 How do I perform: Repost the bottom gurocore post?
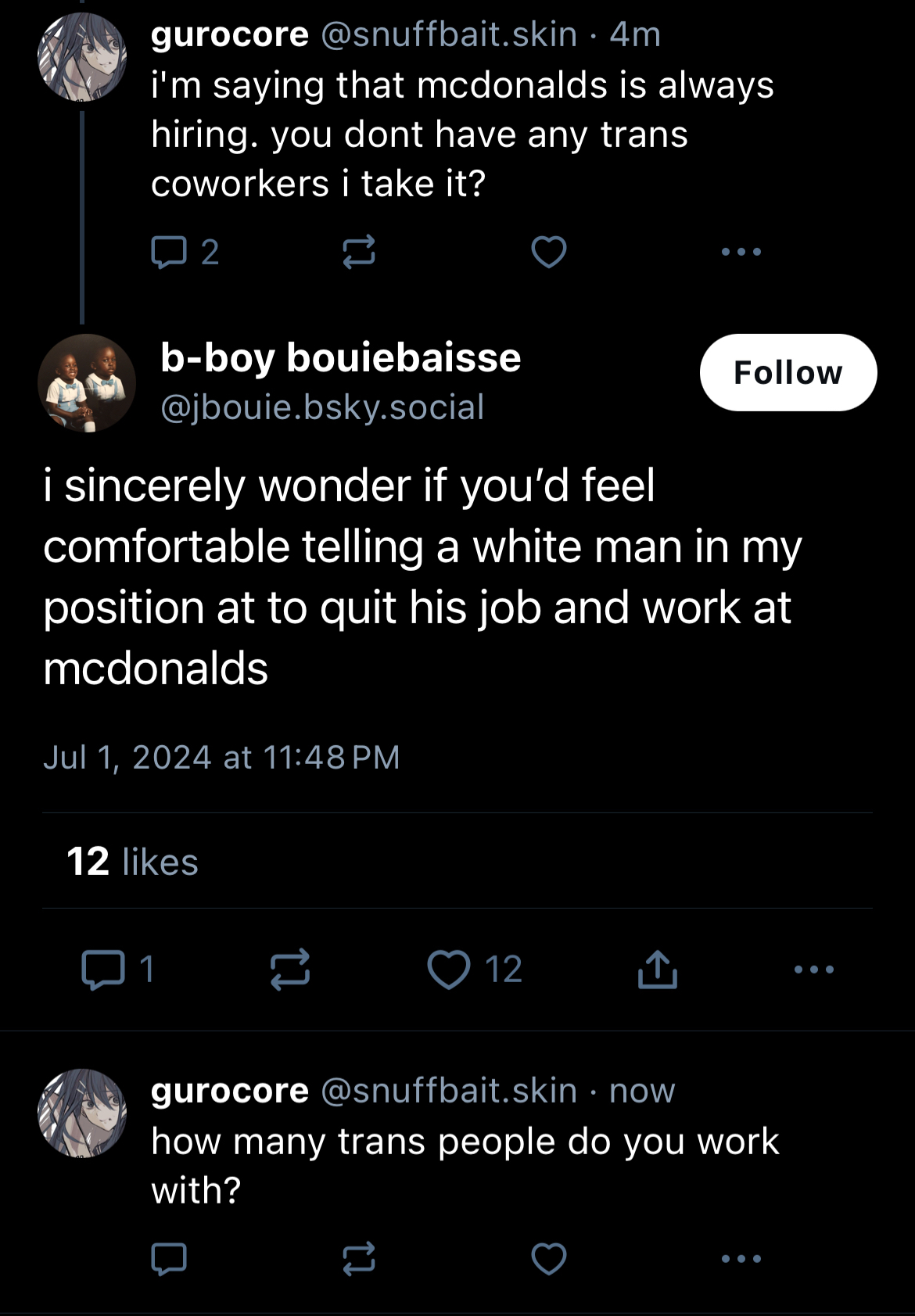click(x=359, y=1259)
